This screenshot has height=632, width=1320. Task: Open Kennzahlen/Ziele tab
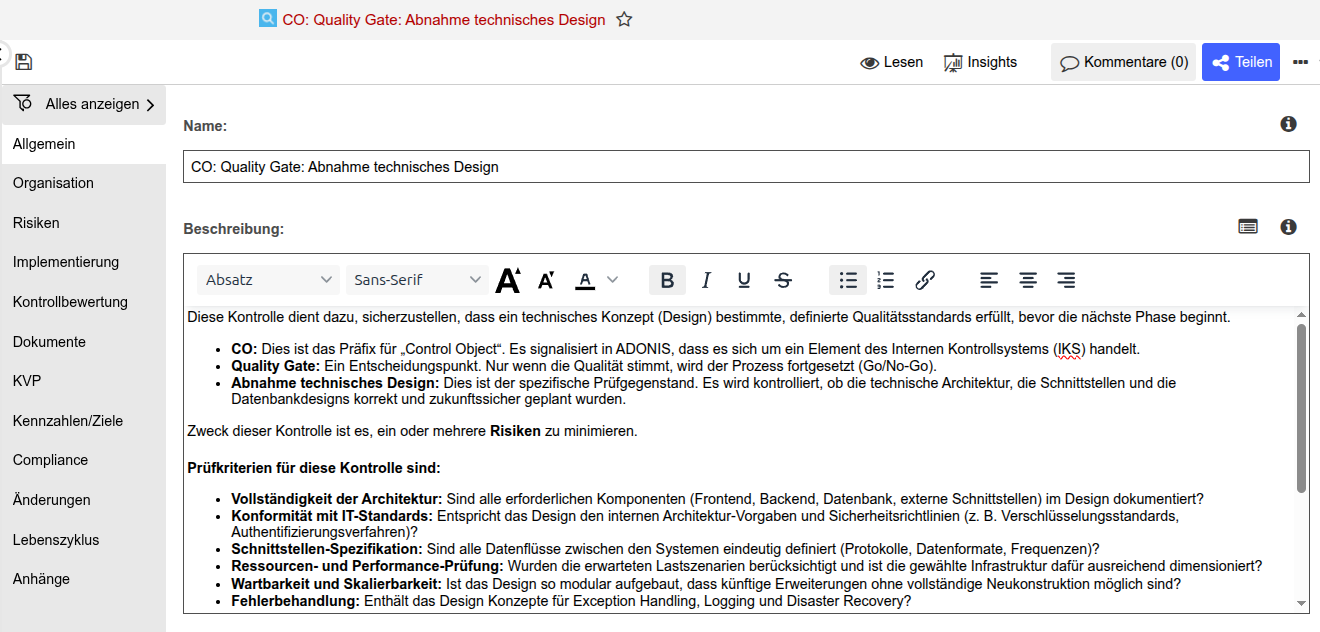click(x=84, y=421)
